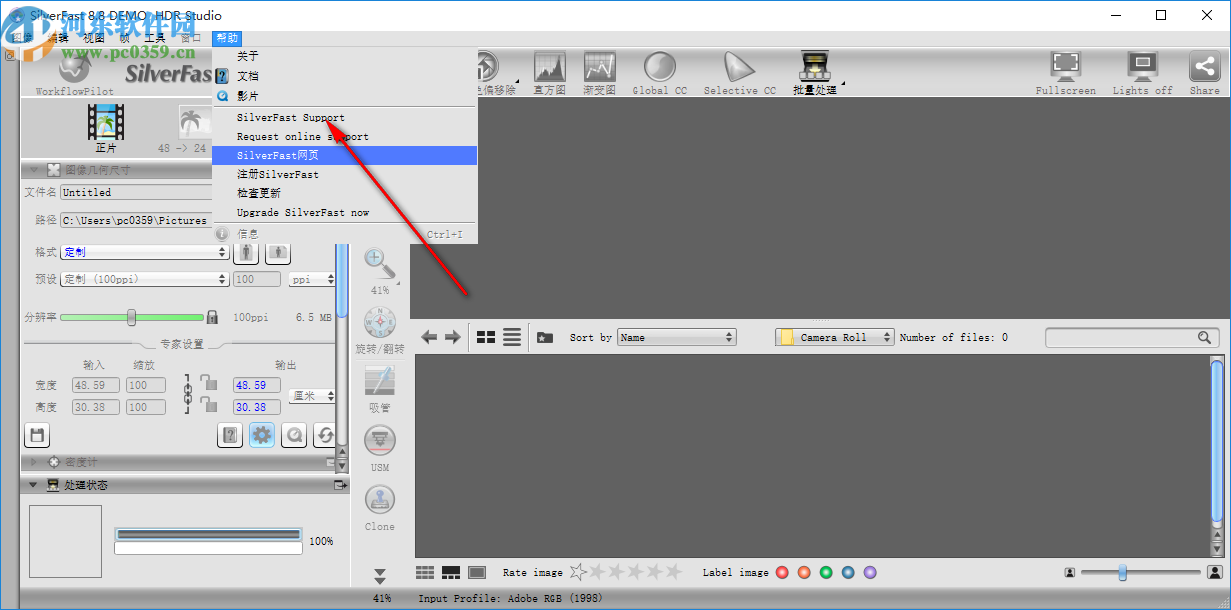Click the QuickTime movie button in panel

tap(294, 435)
